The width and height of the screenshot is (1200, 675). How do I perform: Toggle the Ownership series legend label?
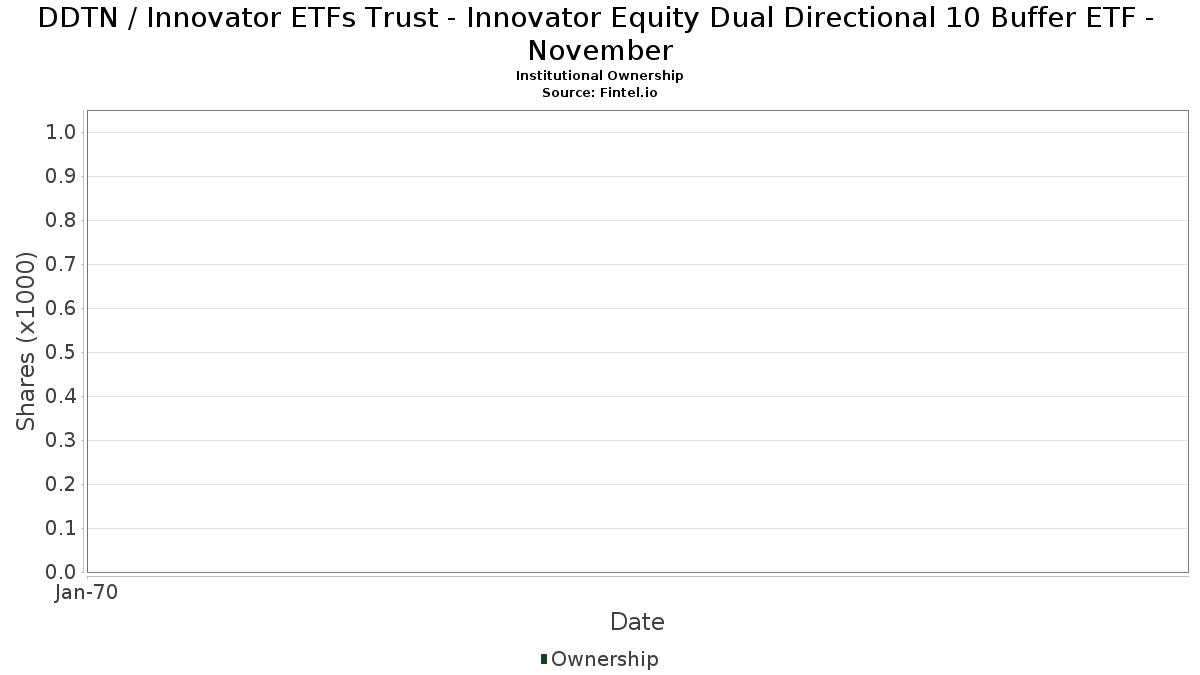click(604, 659)
